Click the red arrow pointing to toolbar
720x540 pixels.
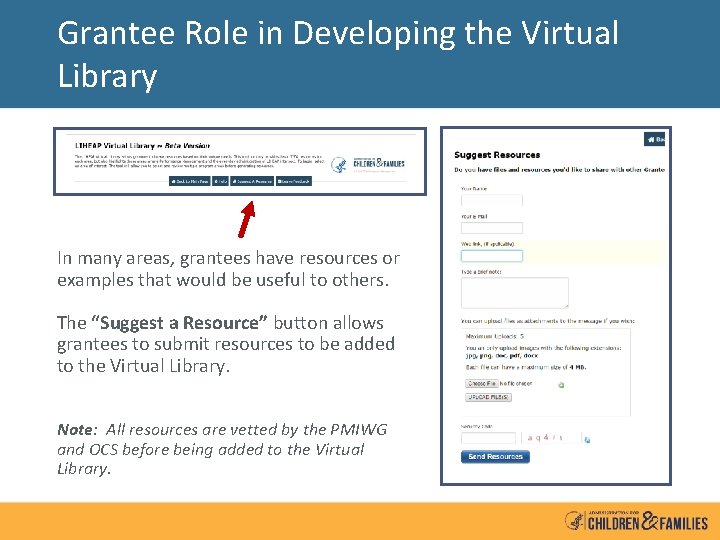tap(247, 219)
